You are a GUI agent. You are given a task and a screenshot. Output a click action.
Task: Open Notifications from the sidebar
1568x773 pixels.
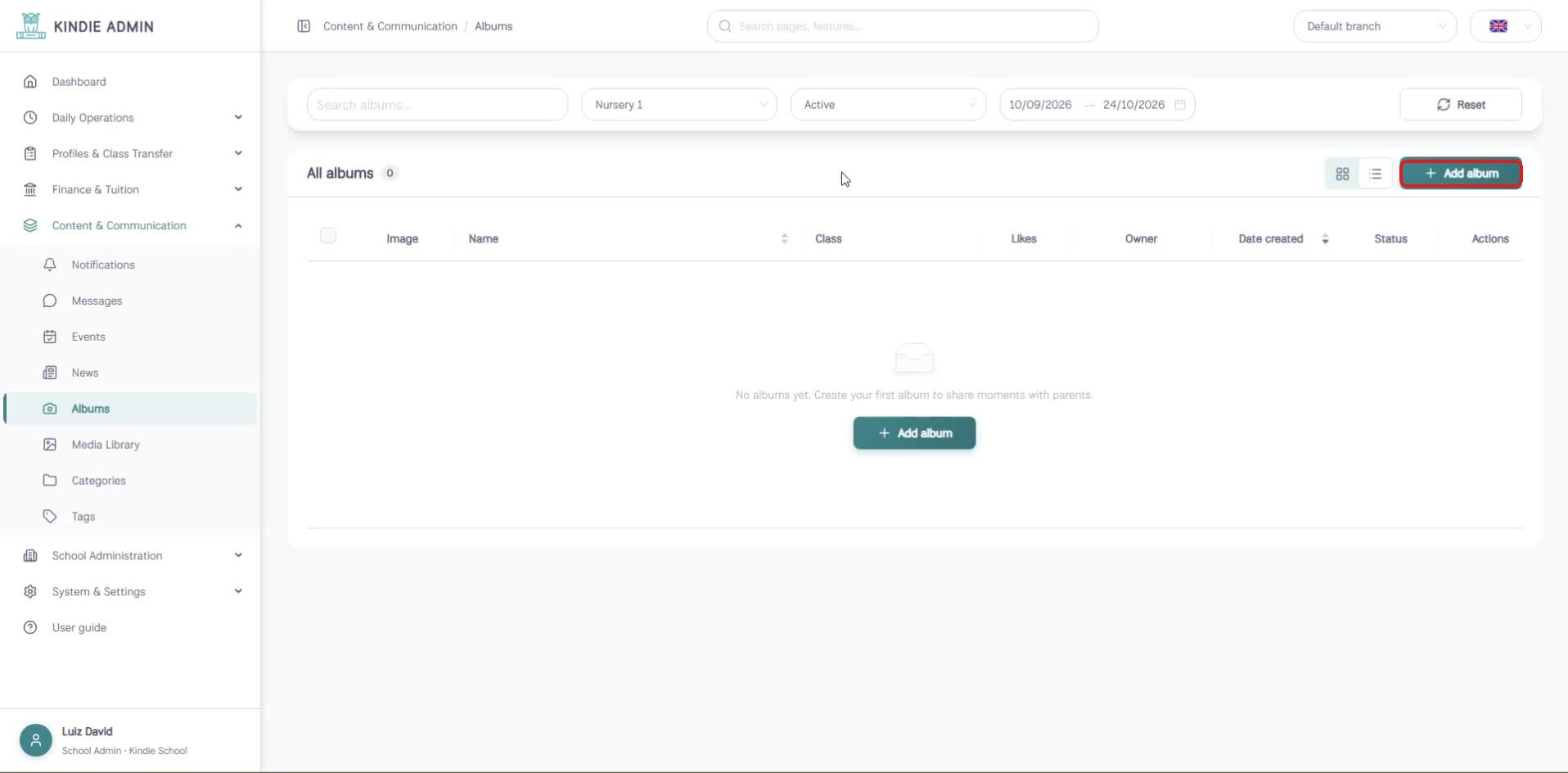pyautogui.click(x=131, y=264)
